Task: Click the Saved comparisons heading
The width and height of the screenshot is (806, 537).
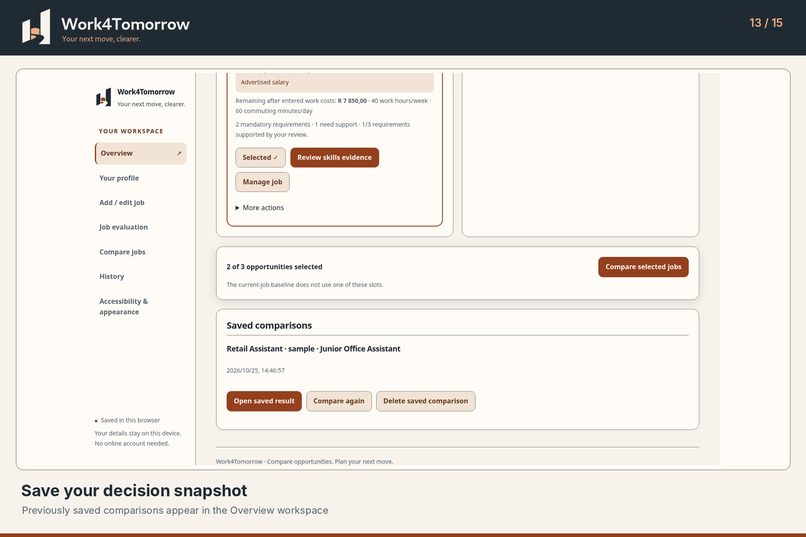Action: point(269,326)
